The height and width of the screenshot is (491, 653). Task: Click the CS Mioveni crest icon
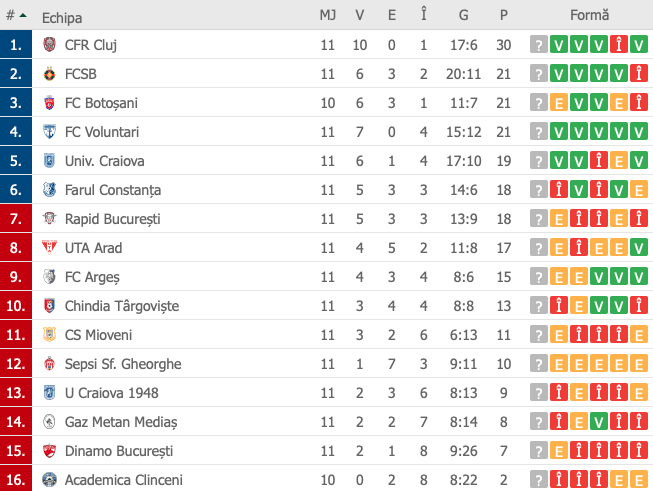pyautogui.click(x=50, y=335)
